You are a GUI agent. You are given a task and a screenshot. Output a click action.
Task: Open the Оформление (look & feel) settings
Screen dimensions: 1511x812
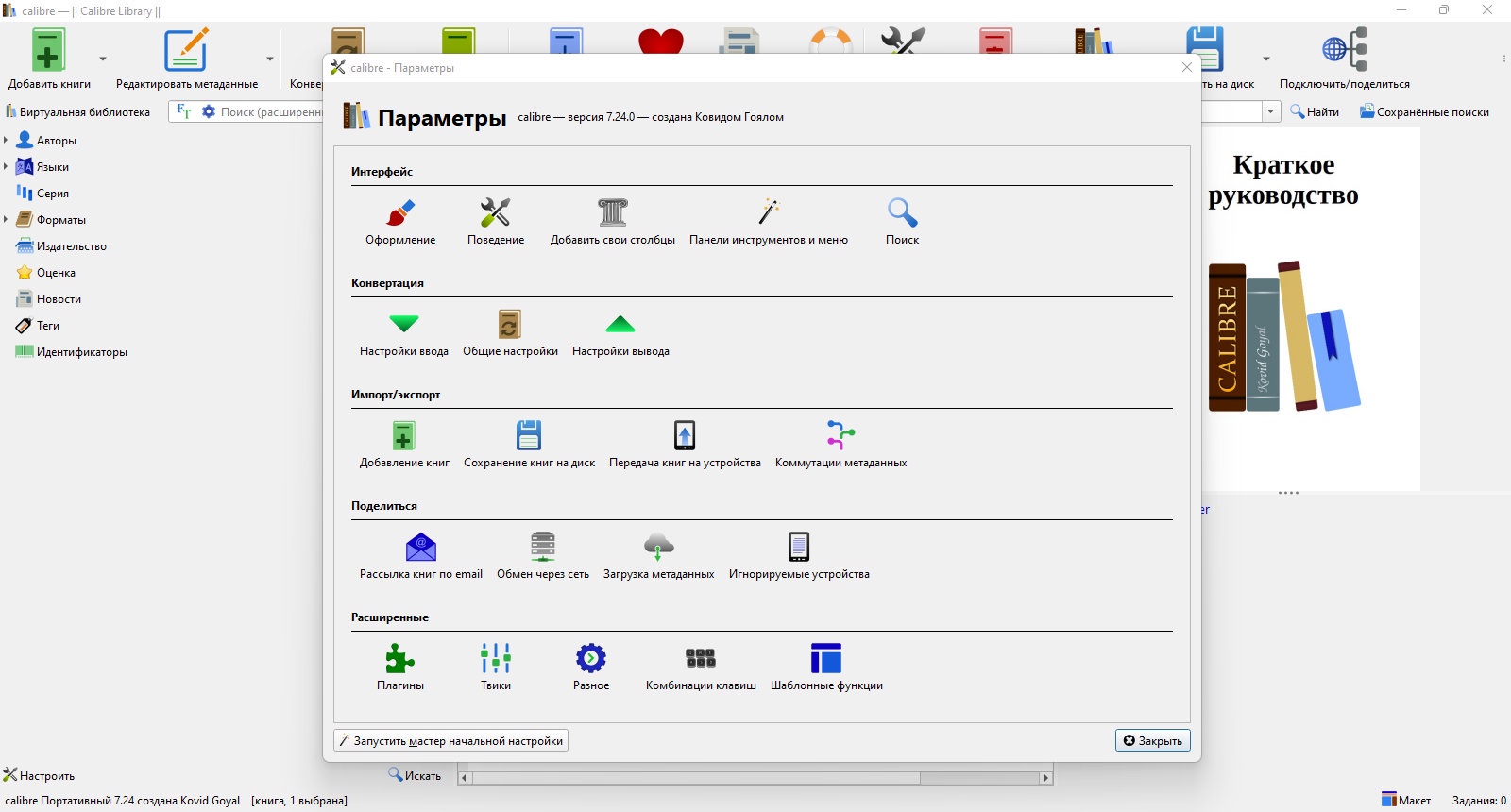tap(400, 221)
